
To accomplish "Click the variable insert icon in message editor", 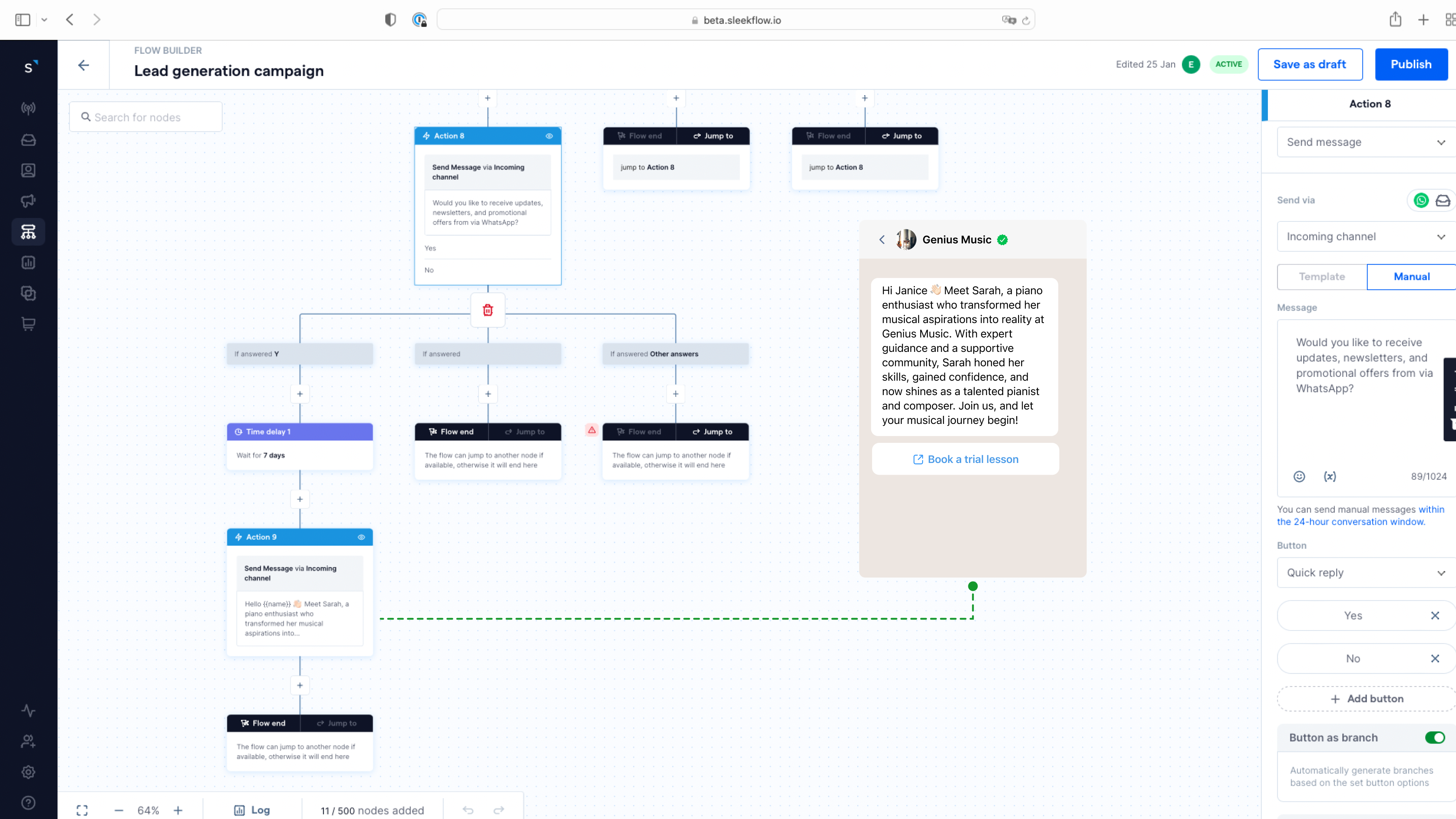I will (1330, 476).
